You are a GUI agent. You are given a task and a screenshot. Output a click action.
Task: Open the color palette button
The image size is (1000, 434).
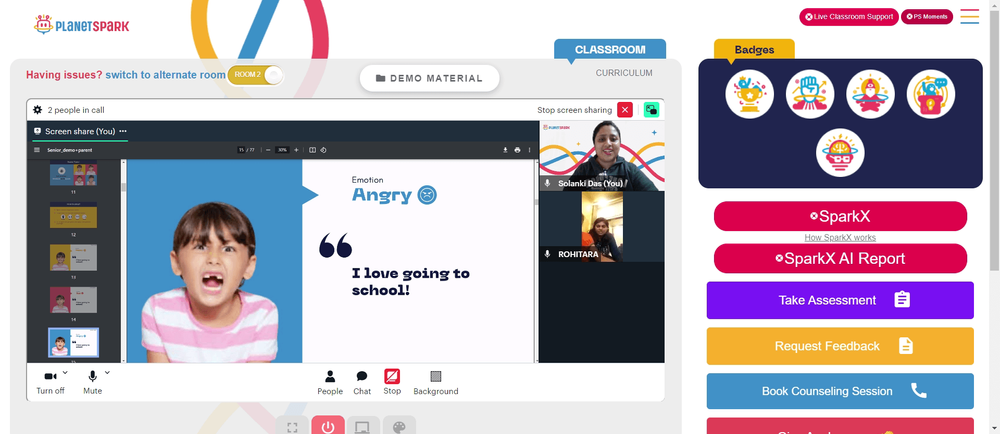[399, 426]
